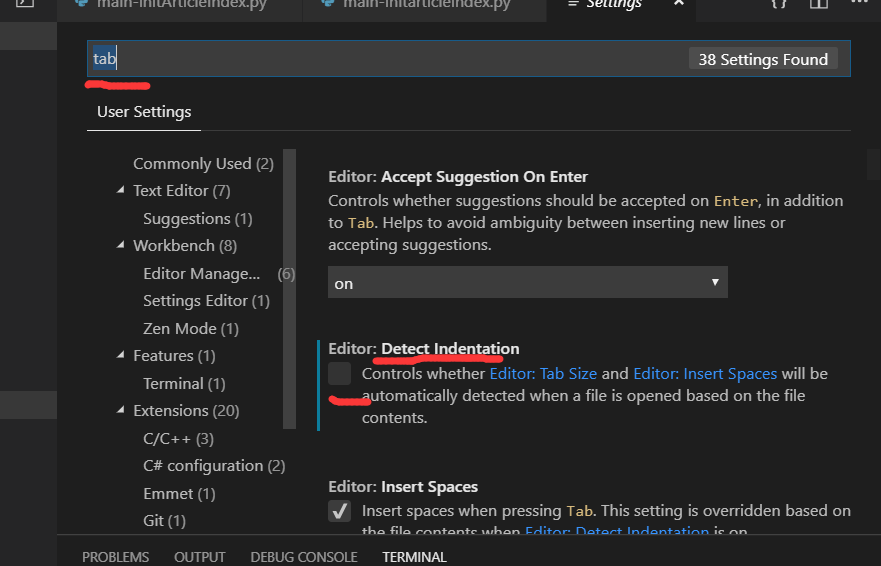Collapse the Text Editor tree section
Viewport: 881px width, 566px height.
[x=120, y=191]
